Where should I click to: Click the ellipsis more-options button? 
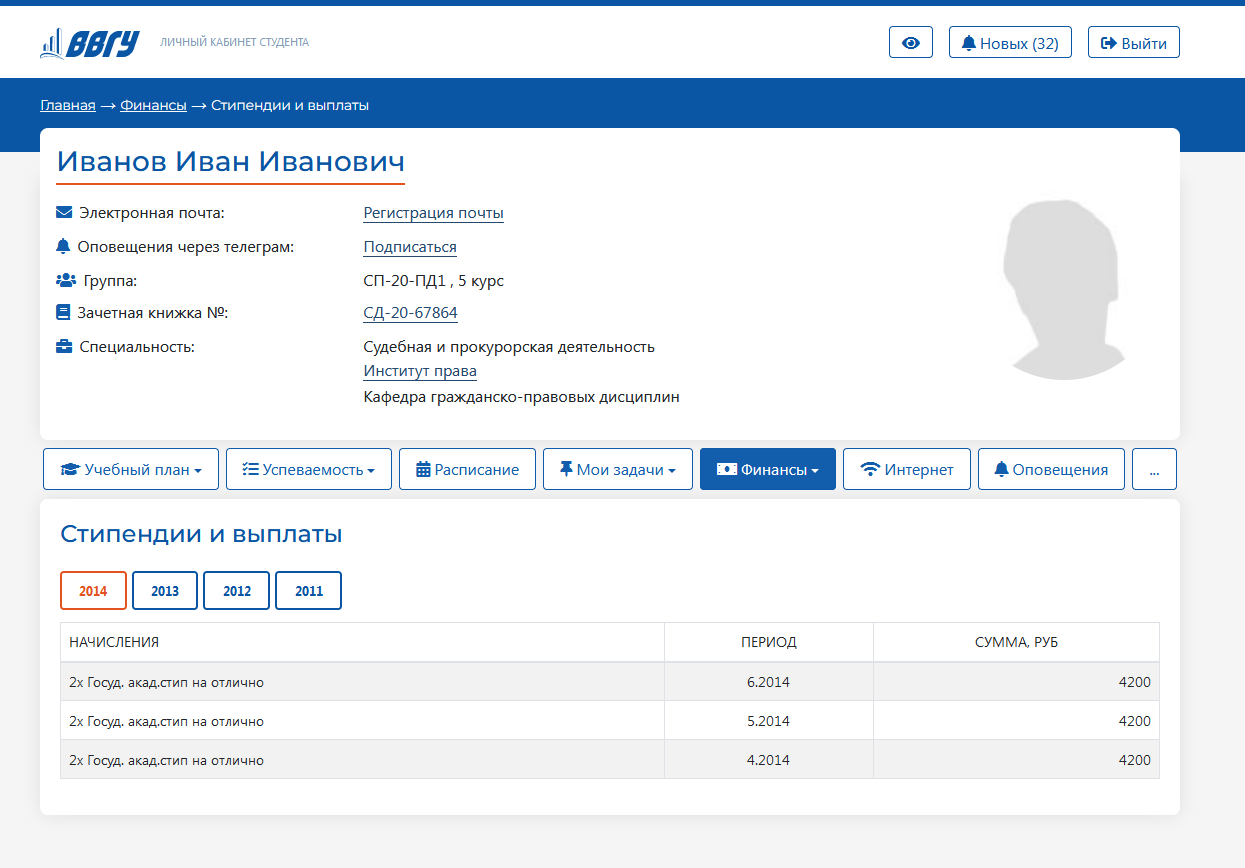(1154, 469)
